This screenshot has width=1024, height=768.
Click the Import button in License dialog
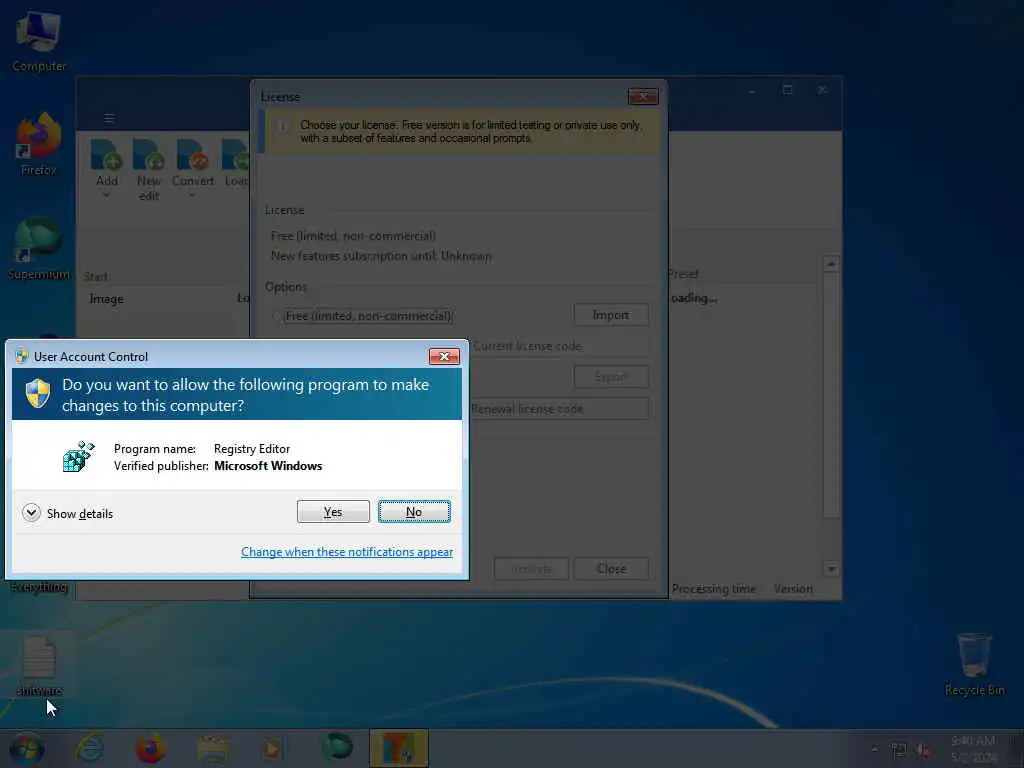click(611, 315)
